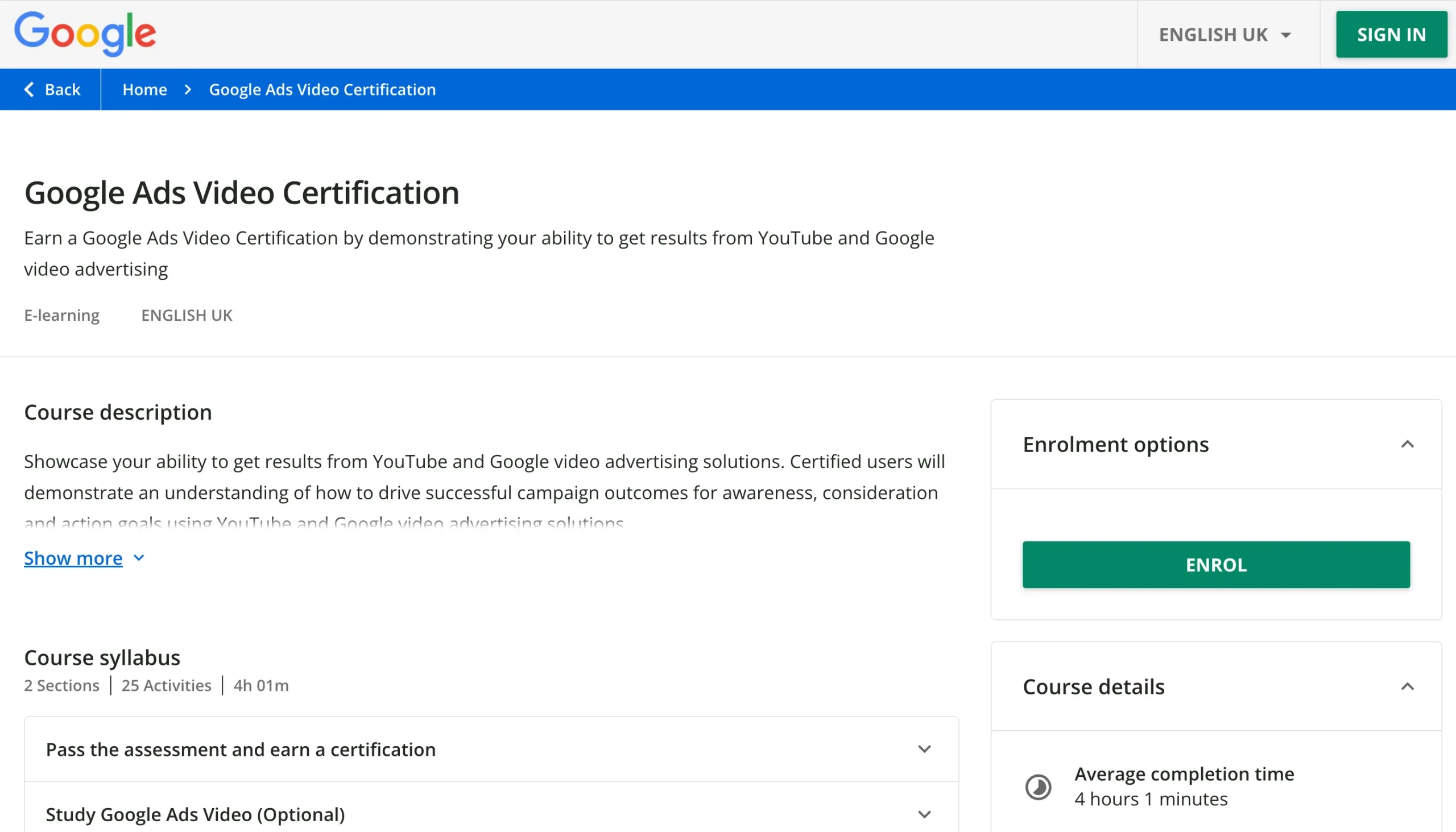The image size is (1456, 832).
Task: Click the average completion time clock icon
Action: (x=1038, y=787)
